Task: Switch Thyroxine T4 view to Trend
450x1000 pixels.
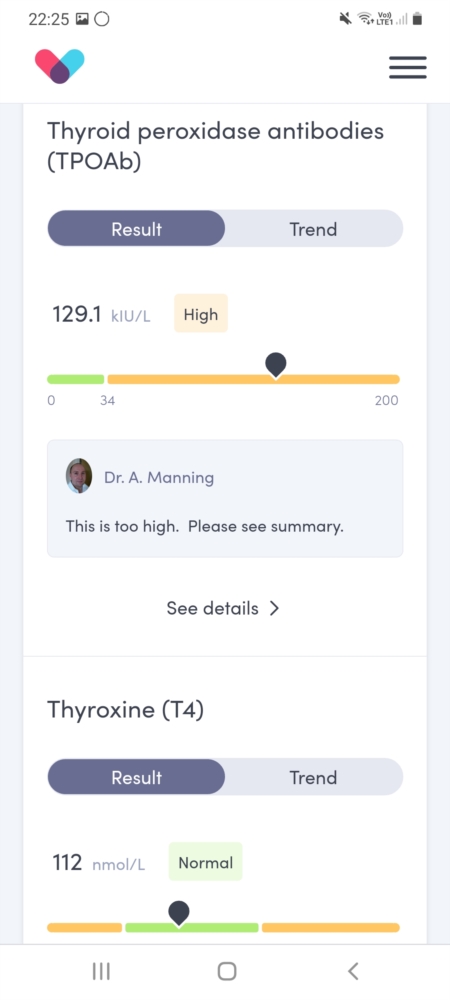Action: tap(313, 777)
